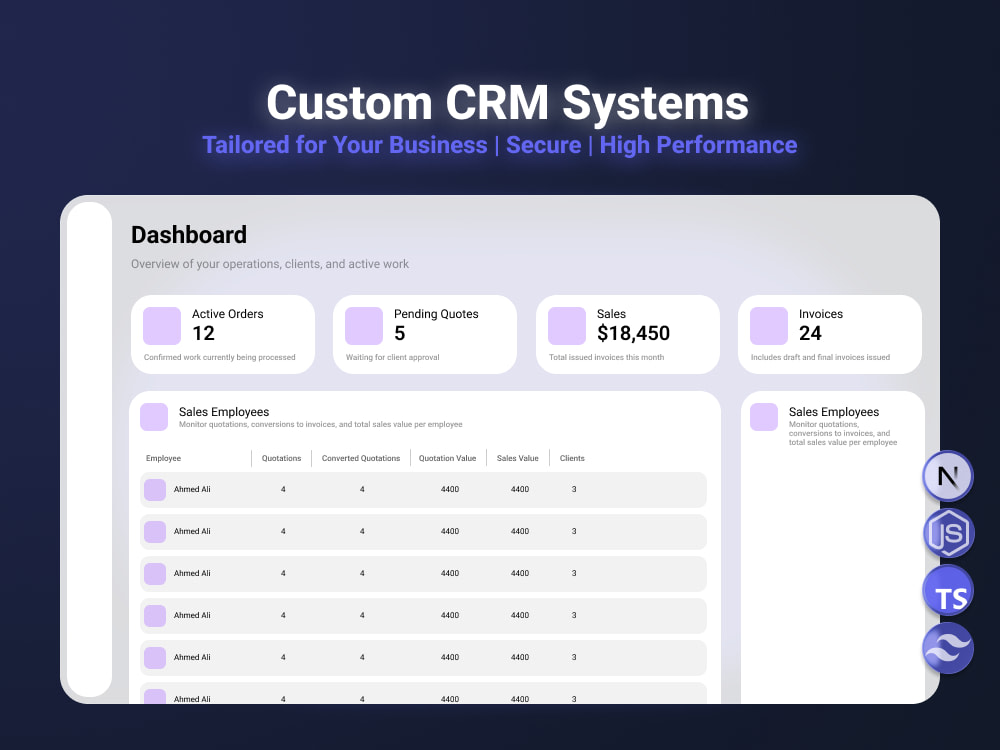The image size is (1000, 750).
Task: Sort by the Quotation Value column header
Action: [448, 458]
